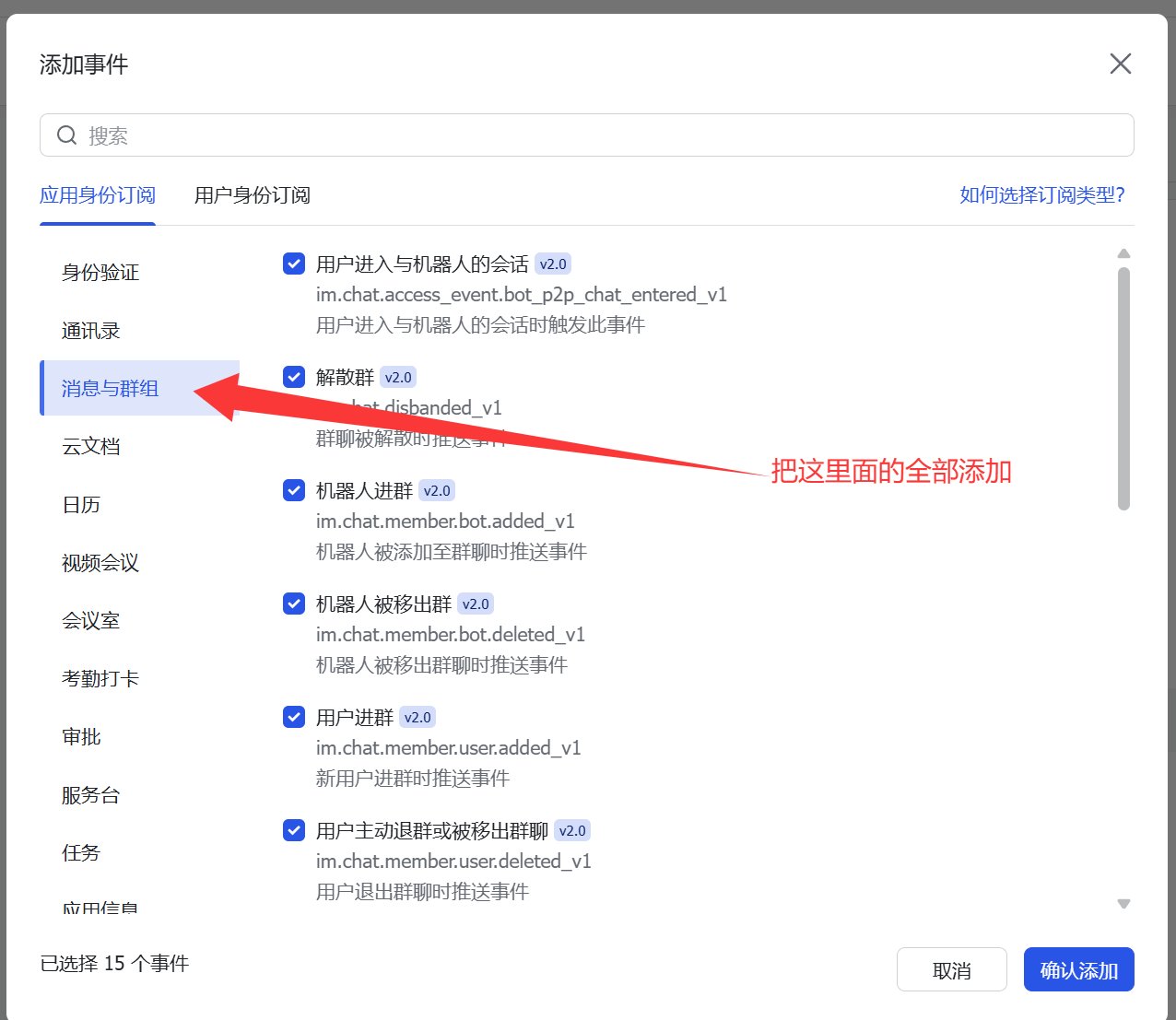Click the 取消 button

coord(952,969)
